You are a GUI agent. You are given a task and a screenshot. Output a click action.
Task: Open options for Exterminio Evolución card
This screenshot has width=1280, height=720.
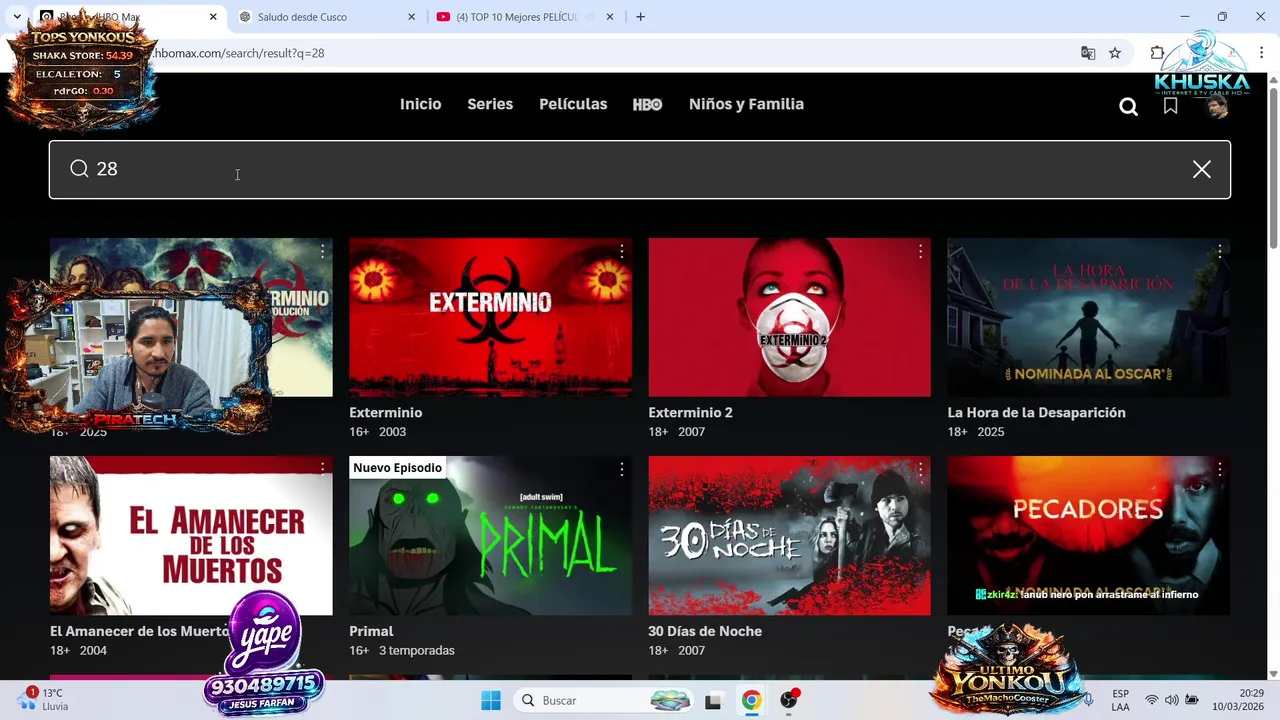pos(322,252)
